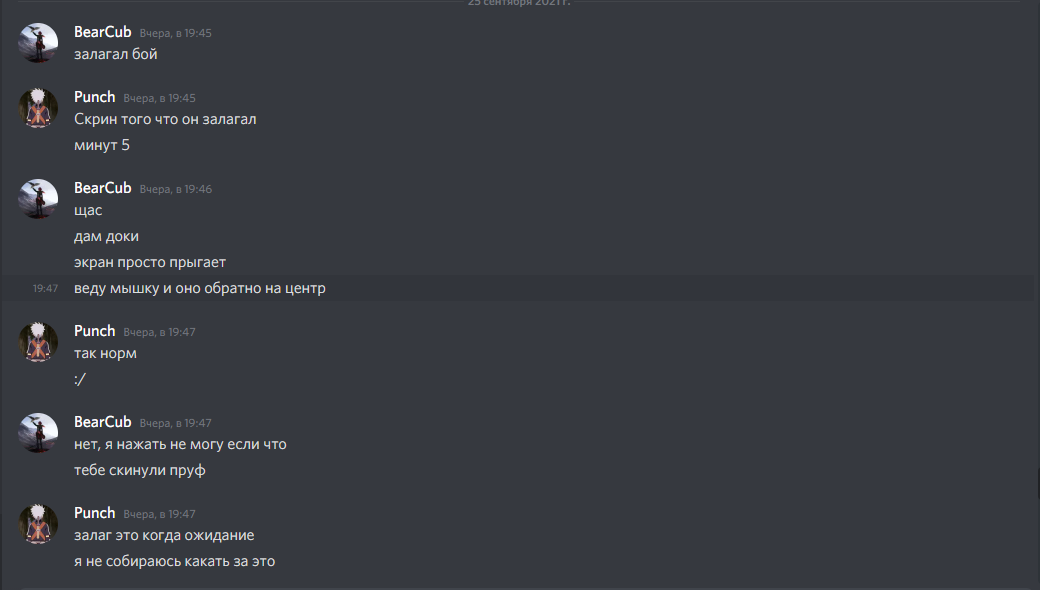
Task: Select message 'экран просто прыгает'
Action: point(150,263)
